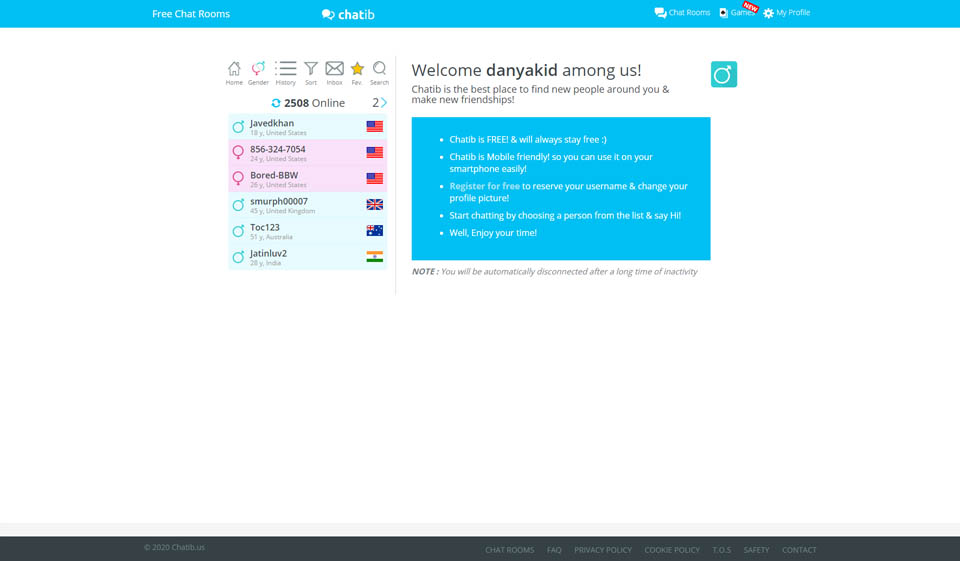
Task: Refresh the online users count
Action: click(x=276, y=103)
